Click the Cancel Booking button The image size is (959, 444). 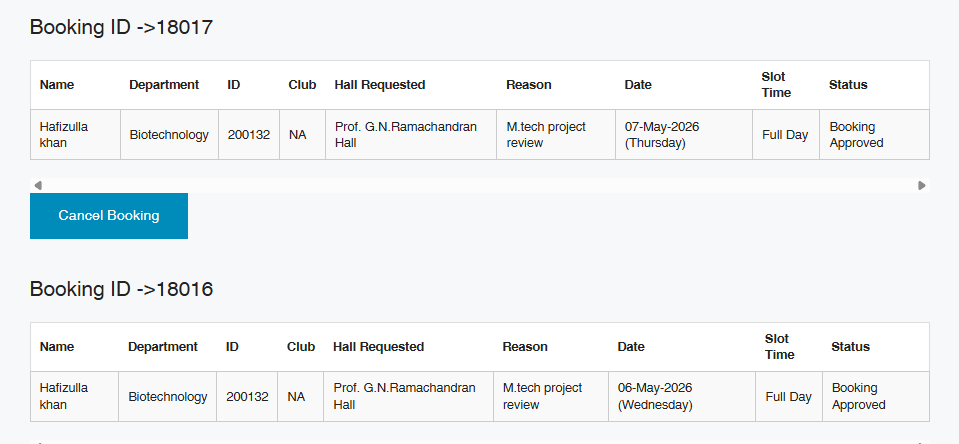pos(109,216)
